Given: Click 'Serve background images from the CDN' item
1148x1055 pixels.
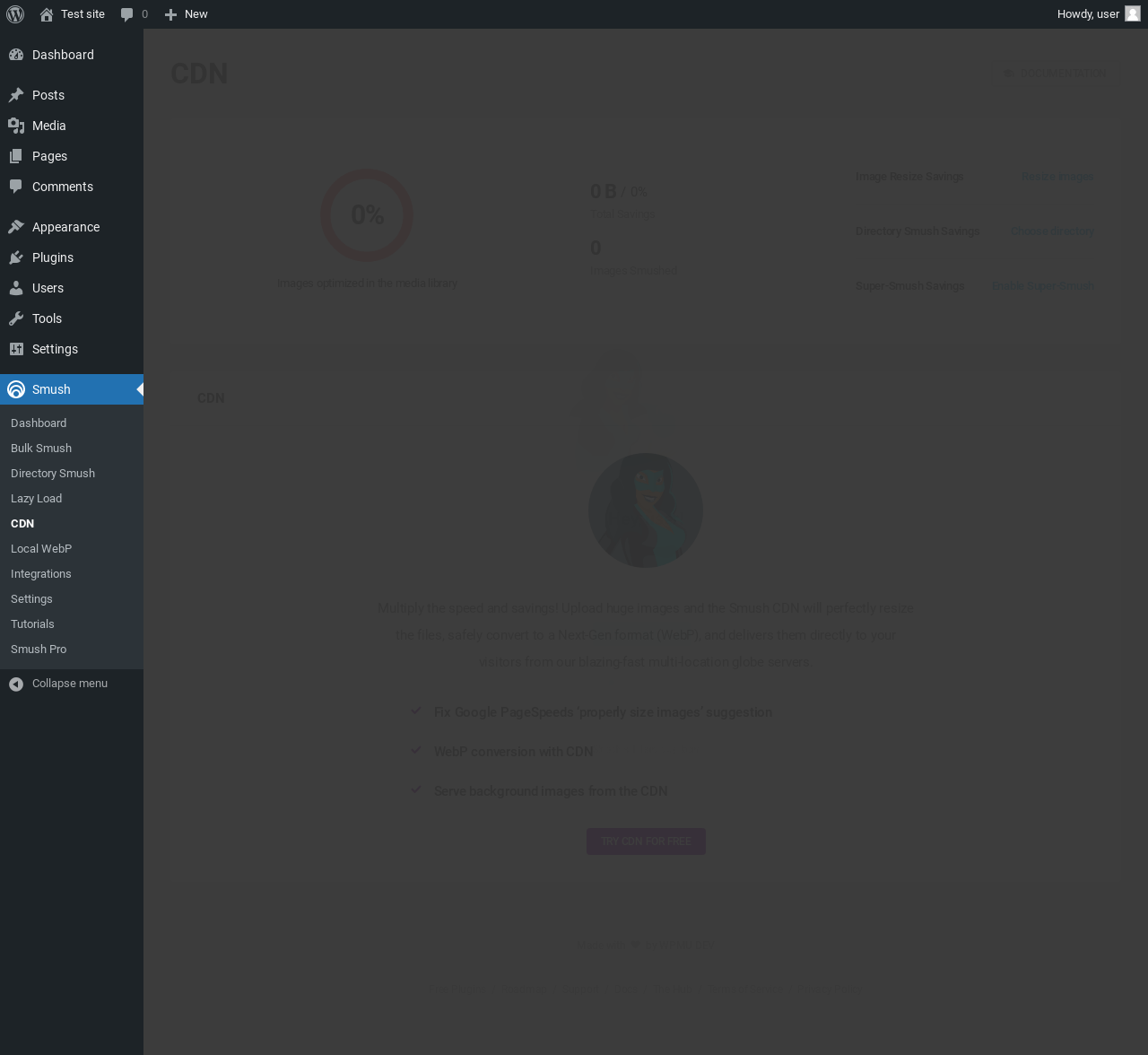Looking at the screenshot, I should coord(551,791).
